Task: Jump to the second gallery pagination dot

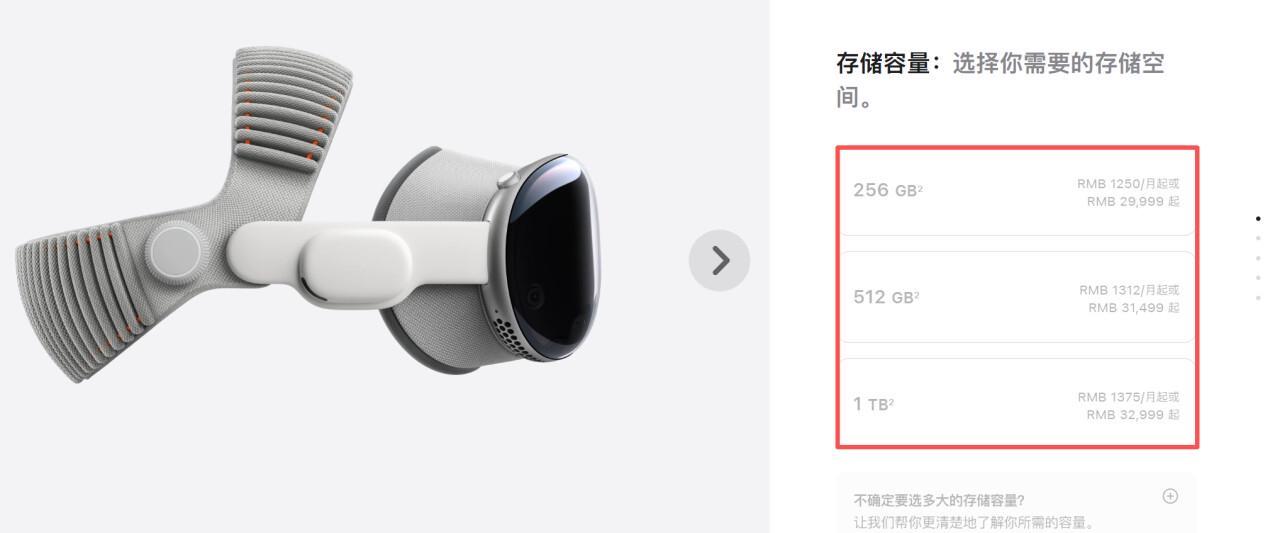Action: [x=1258, y=238]
